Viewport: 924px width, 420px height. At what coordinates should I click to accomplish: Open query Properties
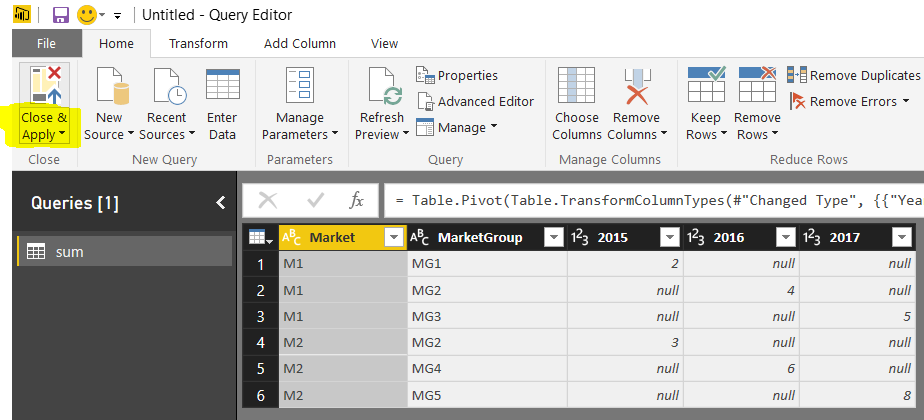(x=457, y=75)
